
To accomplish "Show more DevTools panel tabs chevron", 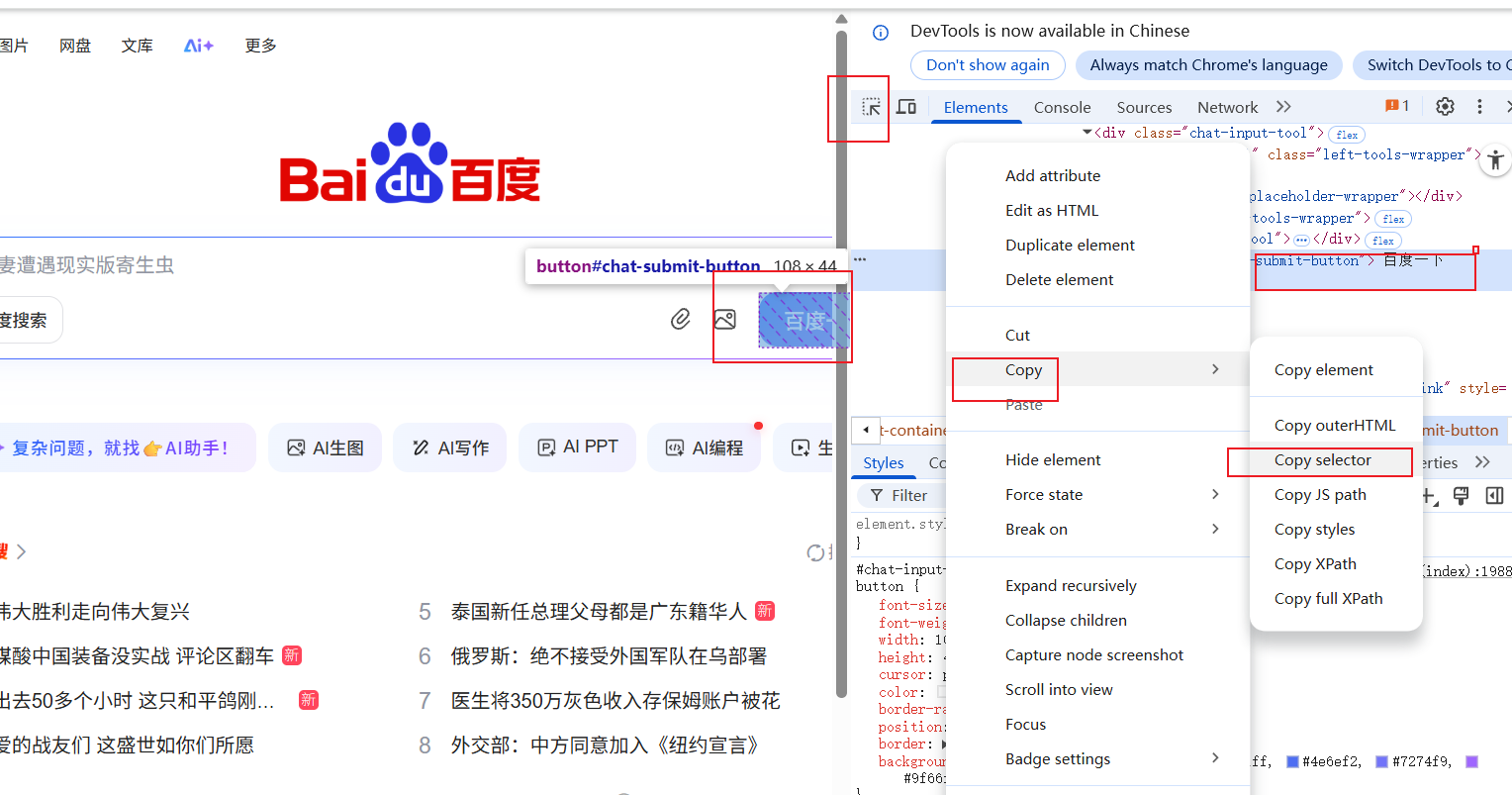I will pyautogui.click(x=1283, y=107).
